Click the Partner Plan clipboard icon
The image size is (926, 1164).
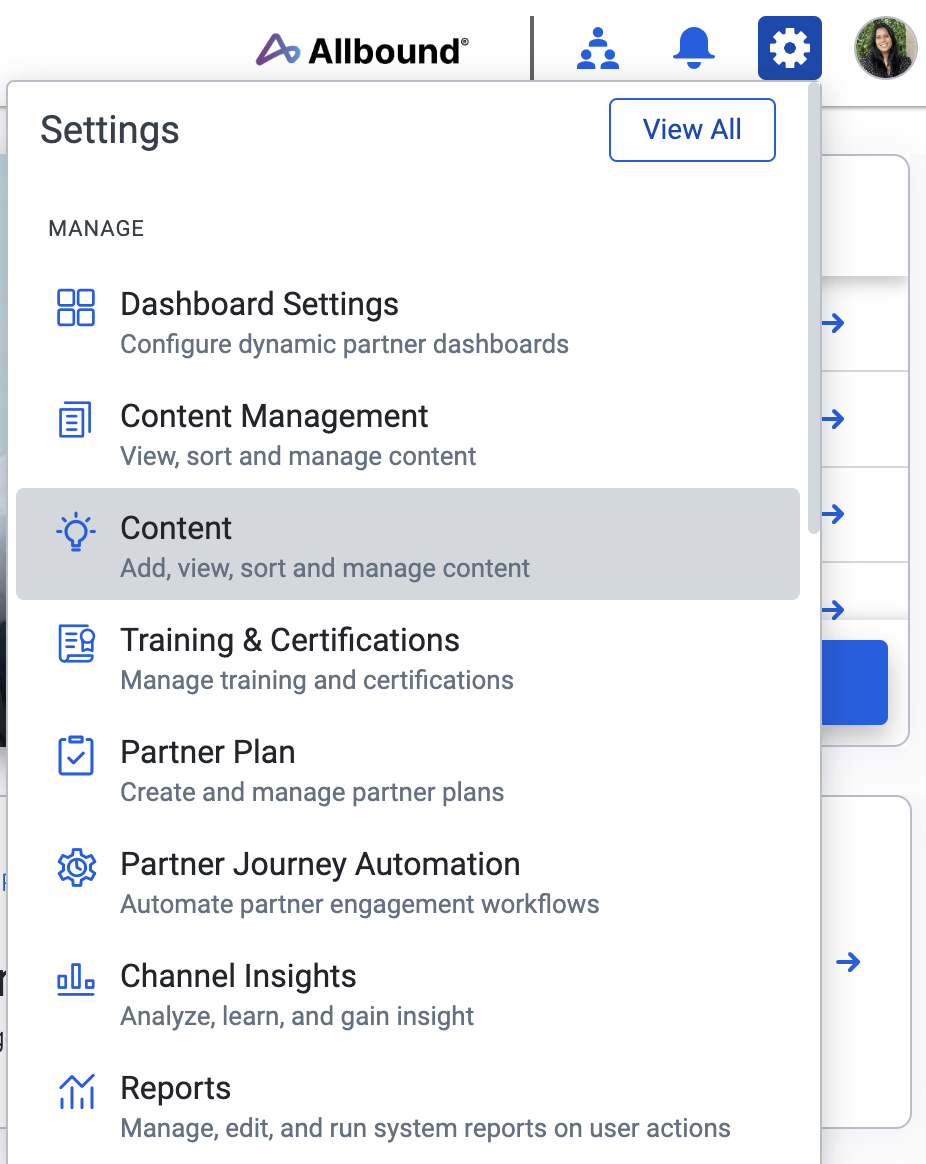pyautogui.click(x=76, y=756)
